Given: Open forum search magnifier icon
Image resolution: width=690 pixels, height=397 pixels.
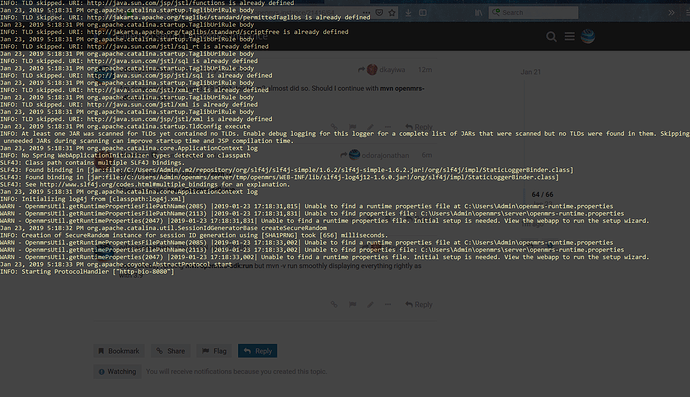Looking at the screenshot, I should 551,37.
